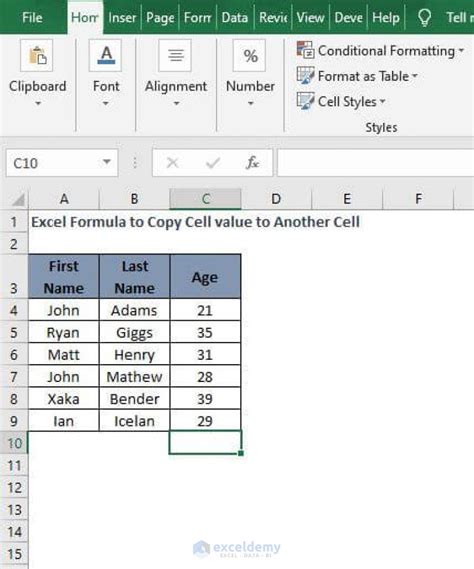Screen dimensions: 474x569
Task: Select column D header
Action: pos(276,199)
